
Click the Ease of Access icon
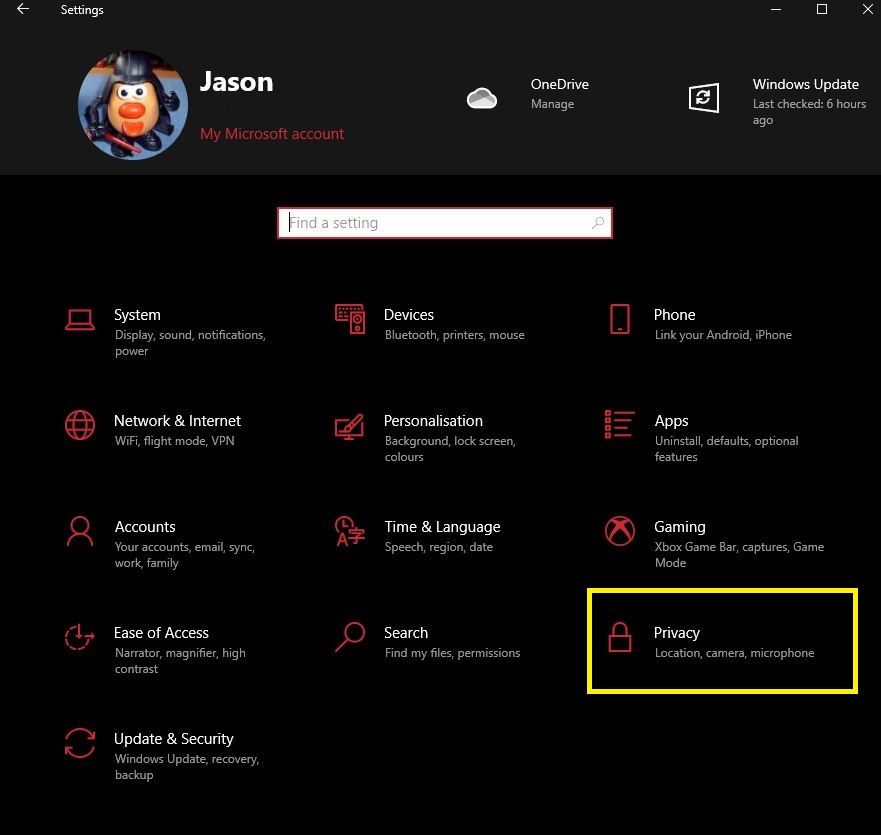(x=80, y=637)
